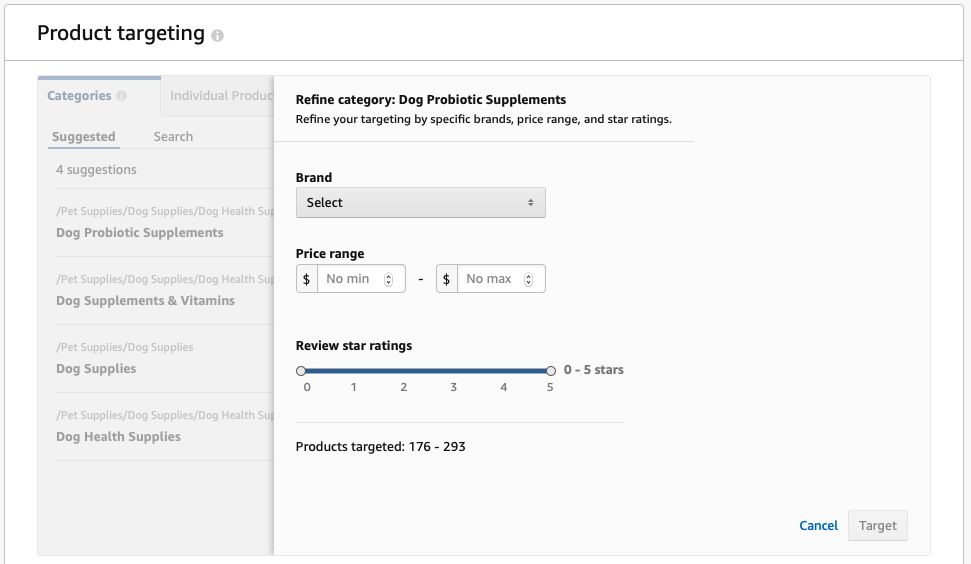Open the Brand Select dropdown
This screenshot has height=564, width=971.
420,203
